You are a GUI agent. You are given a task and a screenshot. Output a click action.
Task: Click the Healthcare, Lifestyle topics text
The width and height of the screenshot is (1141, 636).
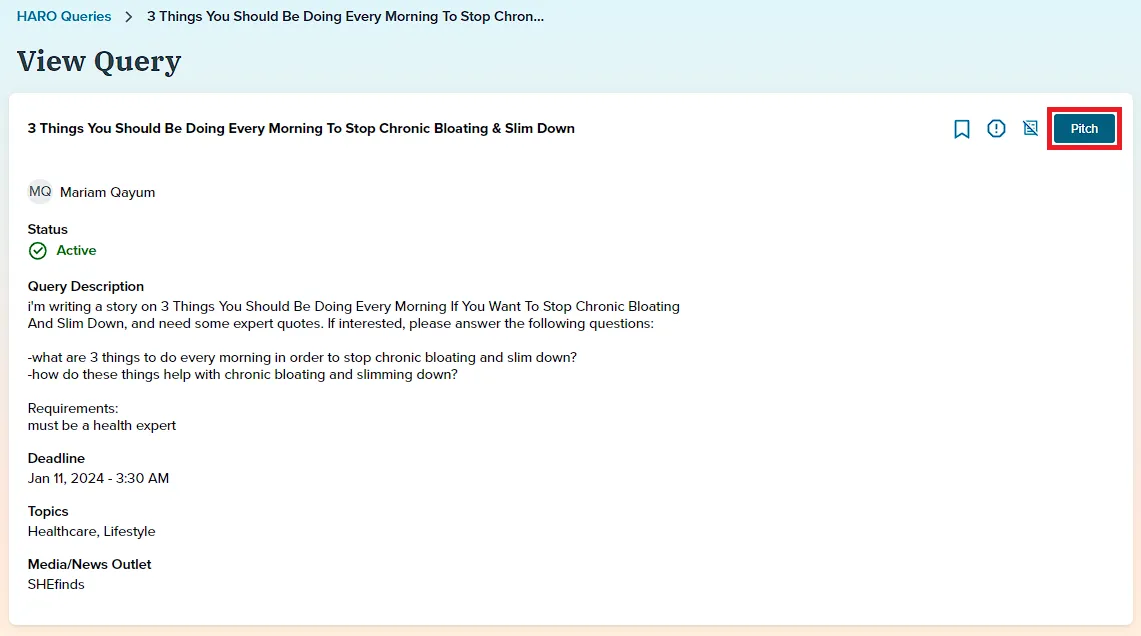tap(92, 531)
